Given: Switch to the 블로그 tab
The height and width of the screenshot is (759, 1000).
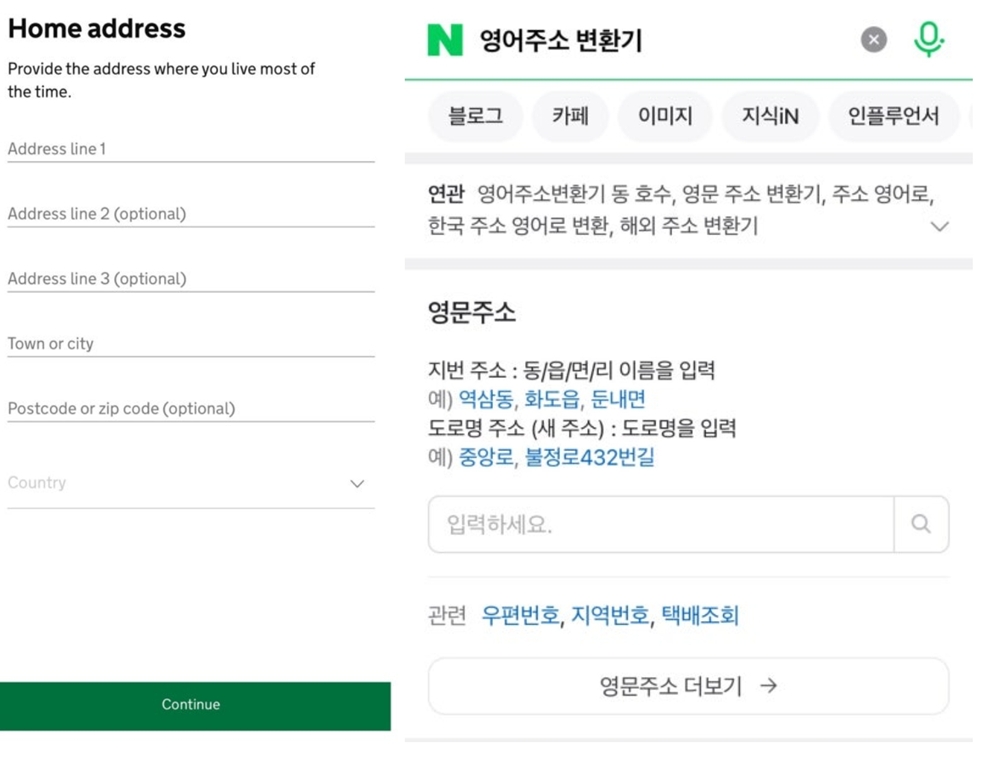Looking at the screenshot, I should click(x=475, y=116).
